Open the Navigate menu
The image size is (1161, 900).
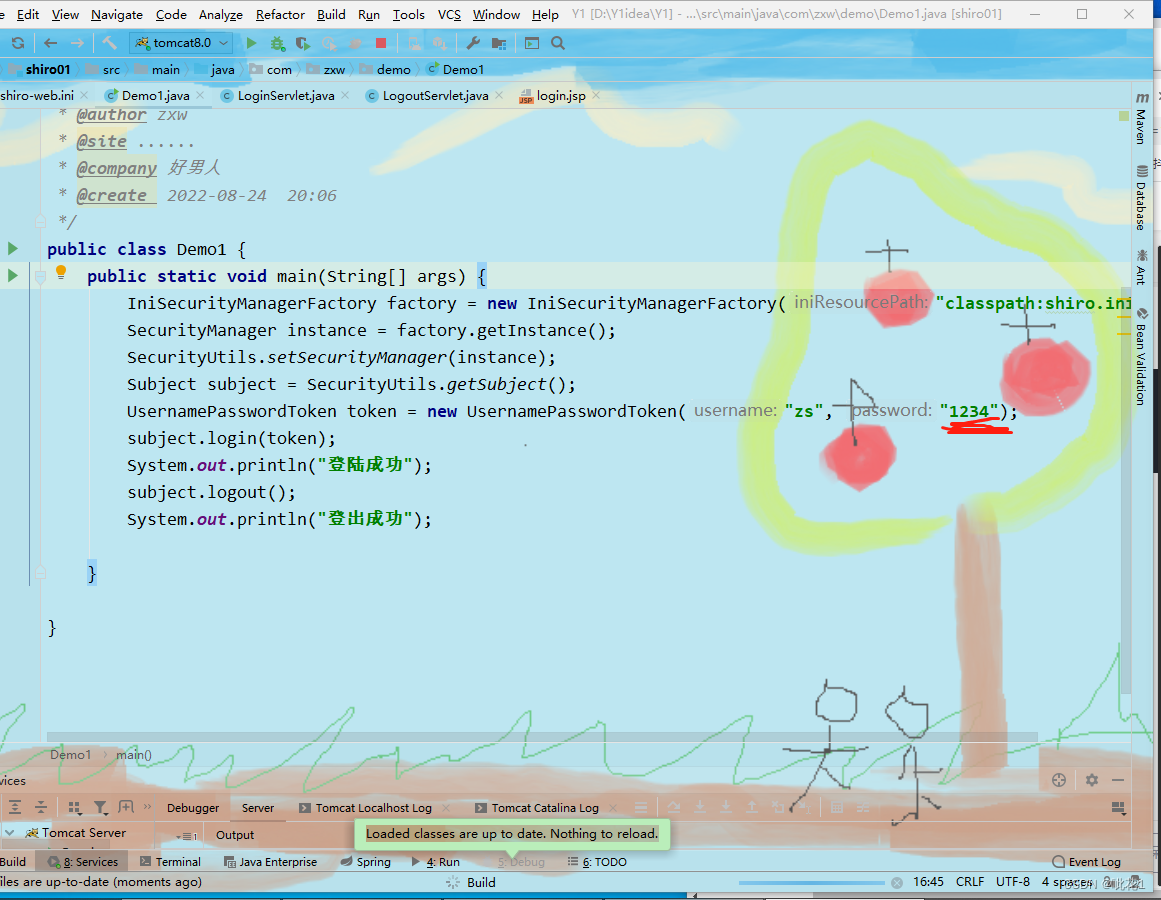117,15
